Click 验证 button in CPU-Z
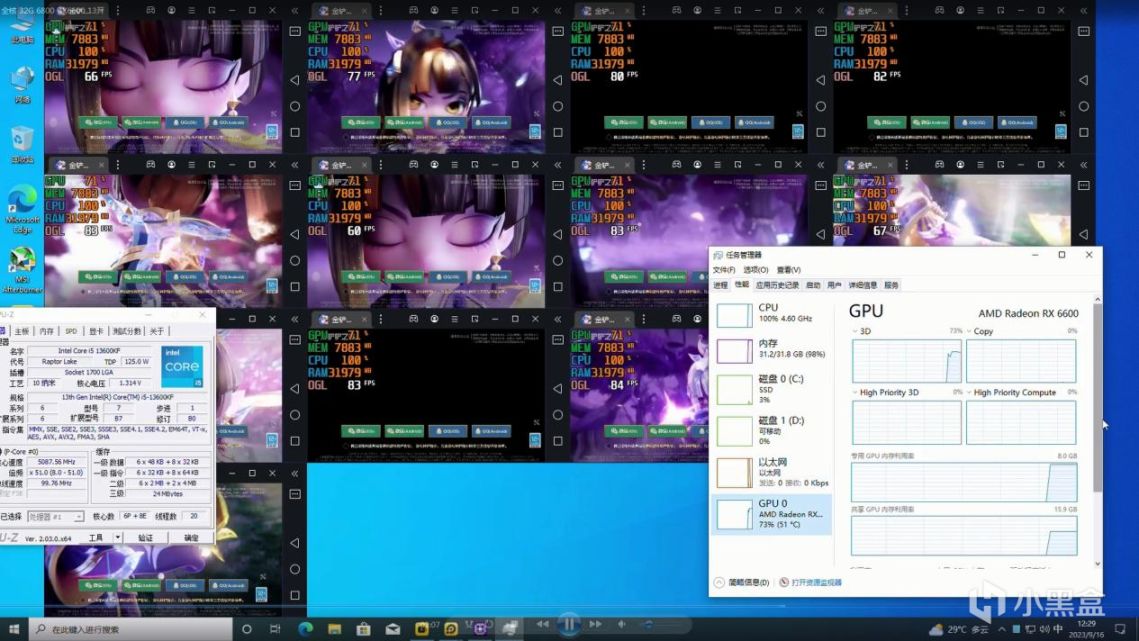Screen dimensions: 1139x641 pyautogui.click(x=146, y=538)
